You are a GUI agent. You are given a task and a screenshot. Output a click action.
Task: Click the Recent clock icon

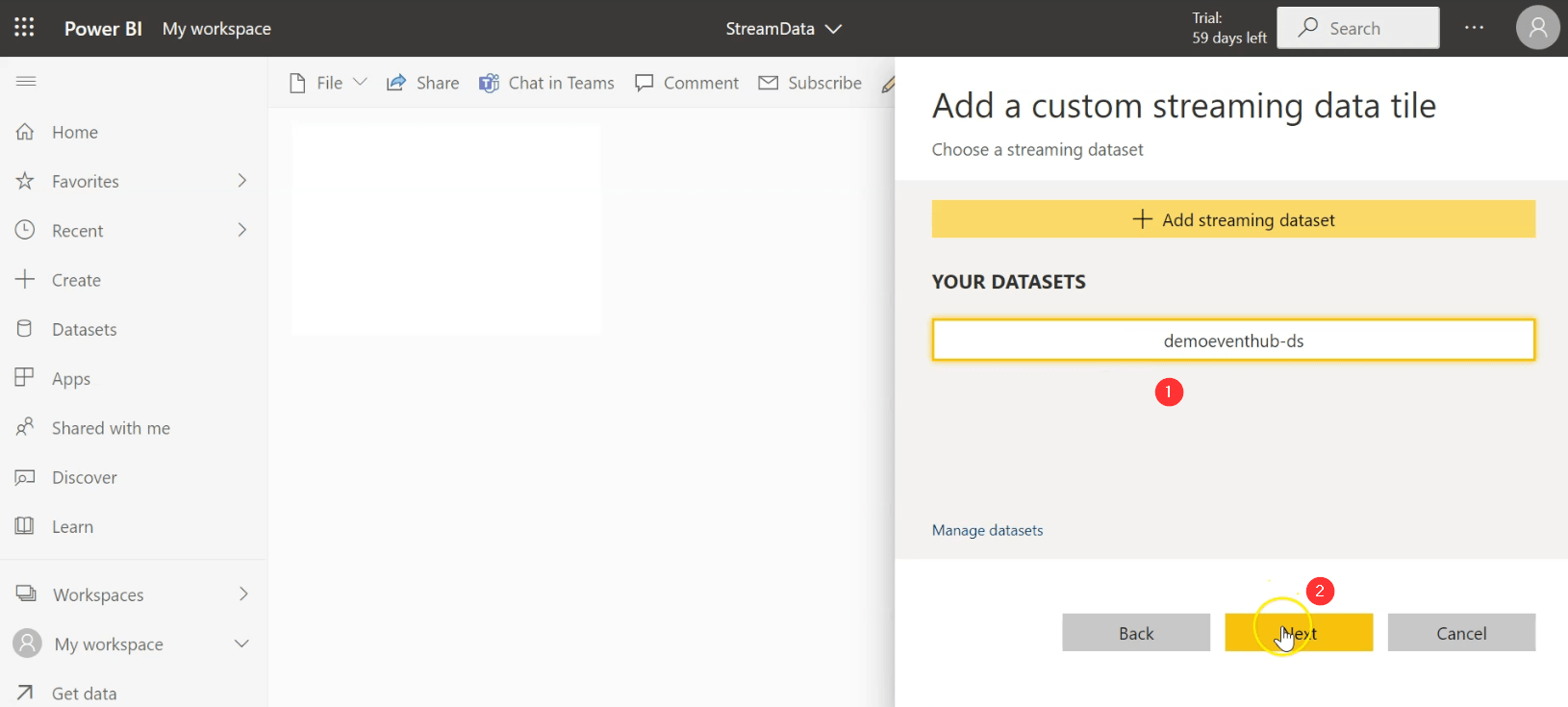(x=25, y=230)
